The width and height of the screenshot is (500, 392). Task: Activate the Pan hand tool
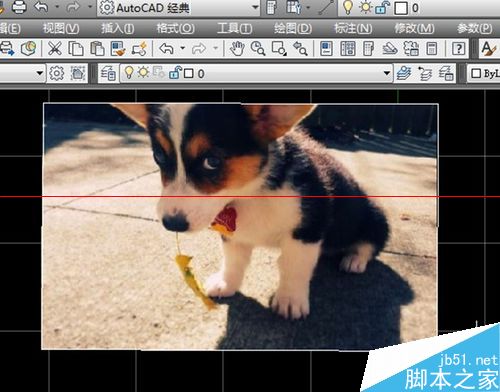point(237,49)
